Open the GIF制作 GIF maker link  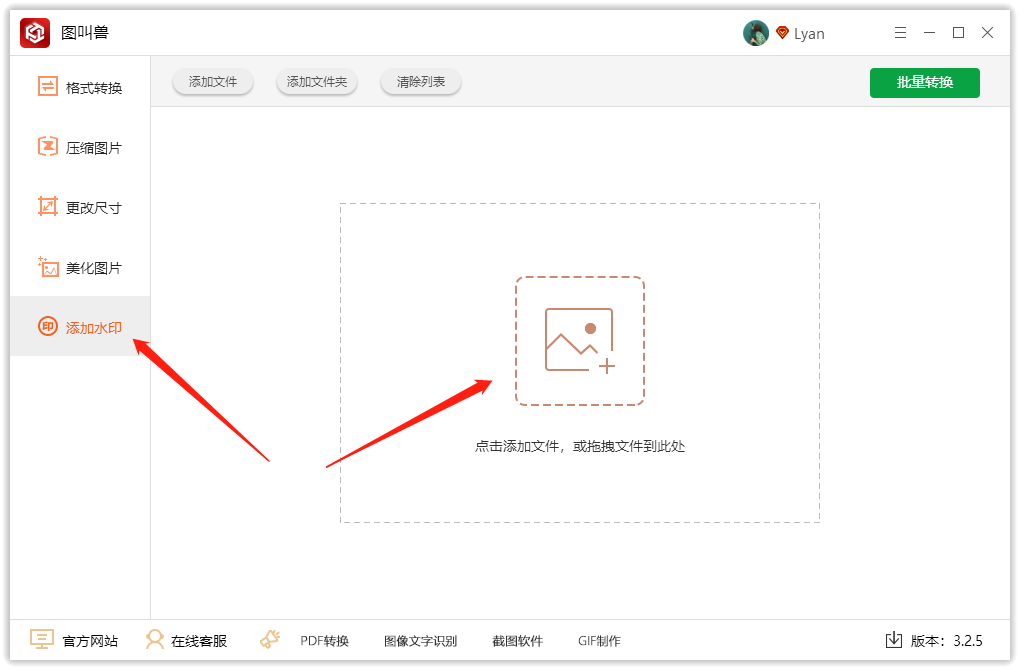point(598,640)
